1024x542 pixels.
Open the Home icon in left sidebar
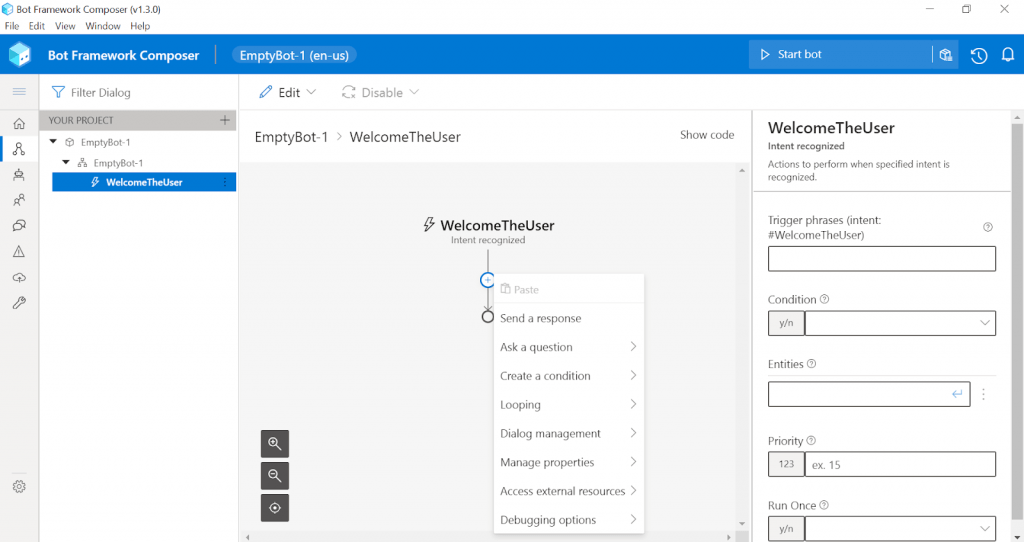(x=19, y=124)
